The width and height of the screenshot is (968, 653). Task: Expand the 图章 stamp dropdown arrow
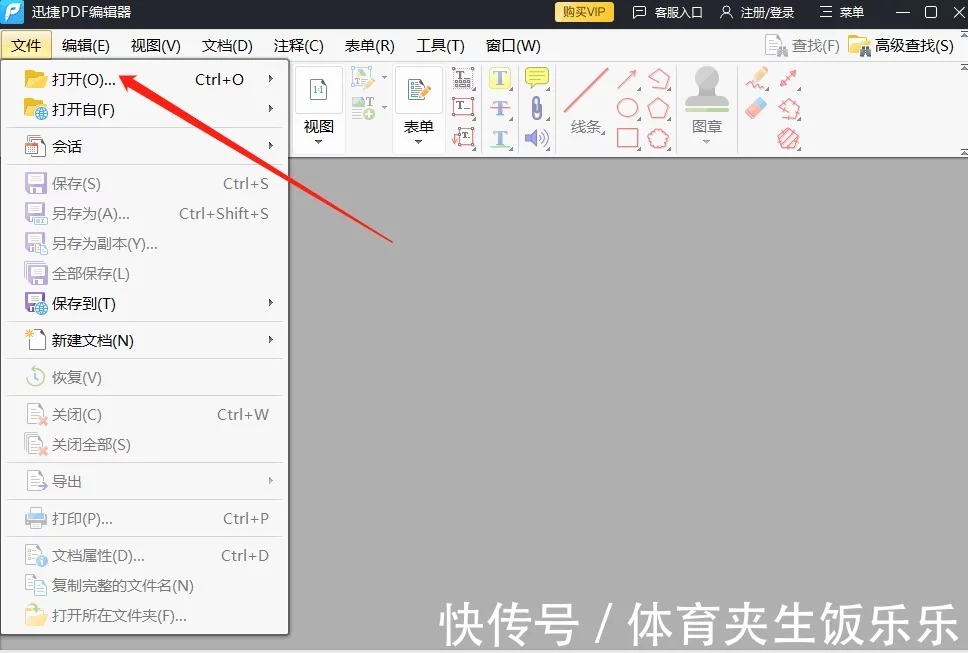tap(707, 143)
